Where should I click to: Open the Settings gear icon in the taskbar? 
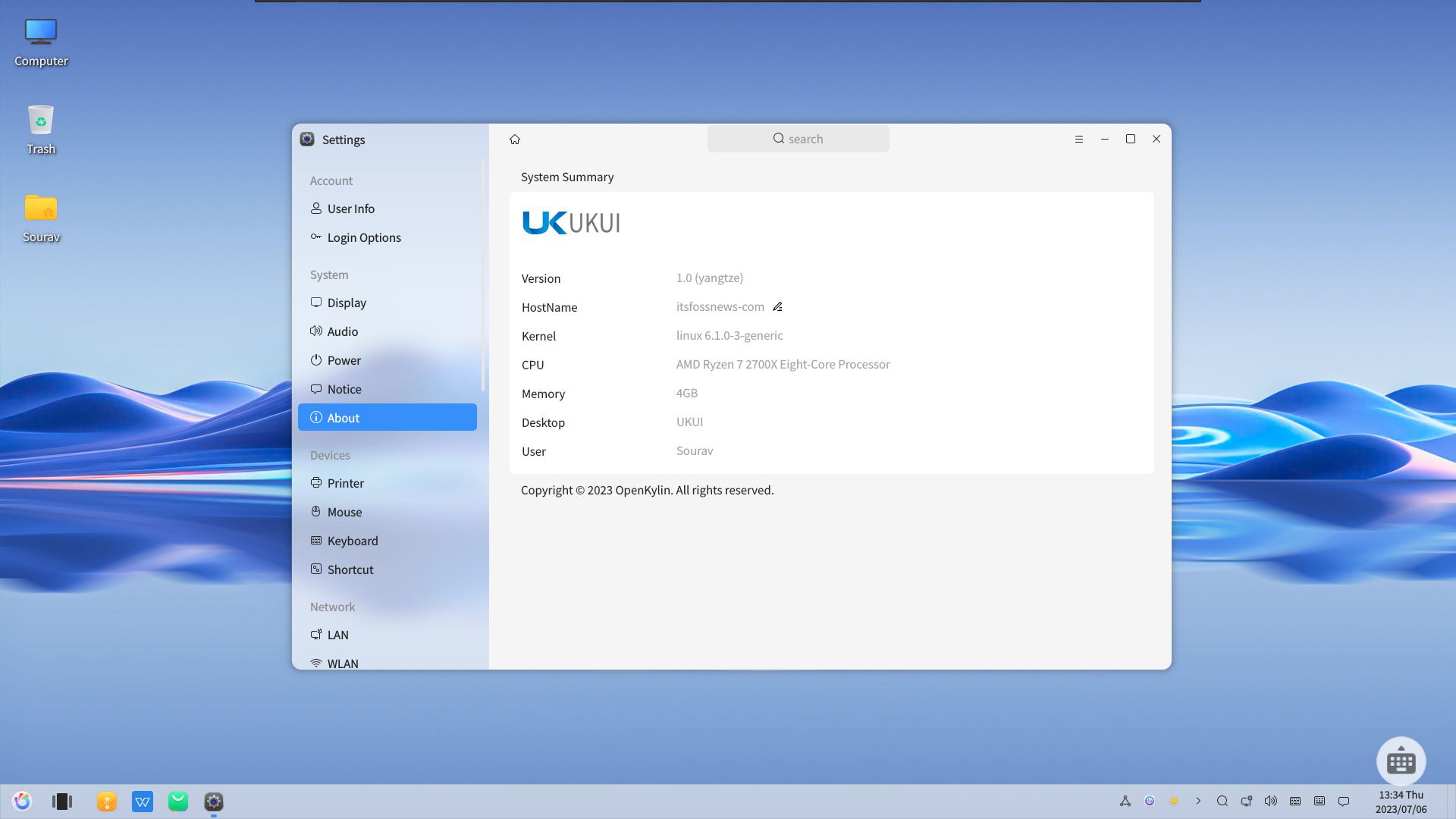coord(213,802)
